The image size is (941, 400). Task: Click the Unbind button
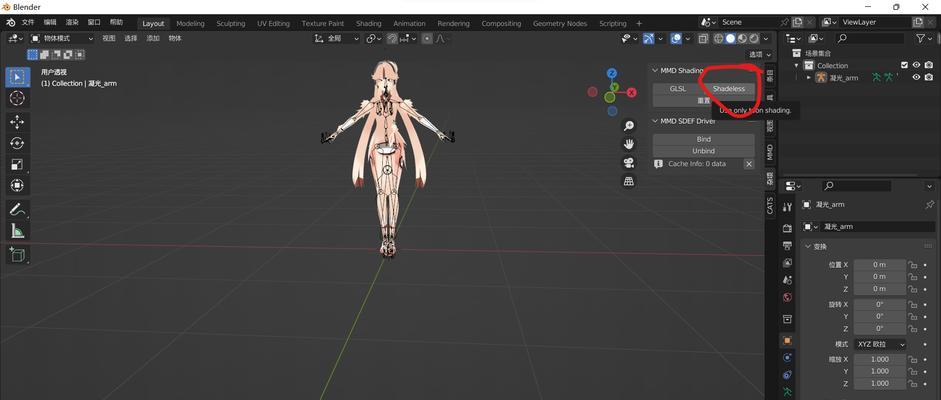(703, 151)
